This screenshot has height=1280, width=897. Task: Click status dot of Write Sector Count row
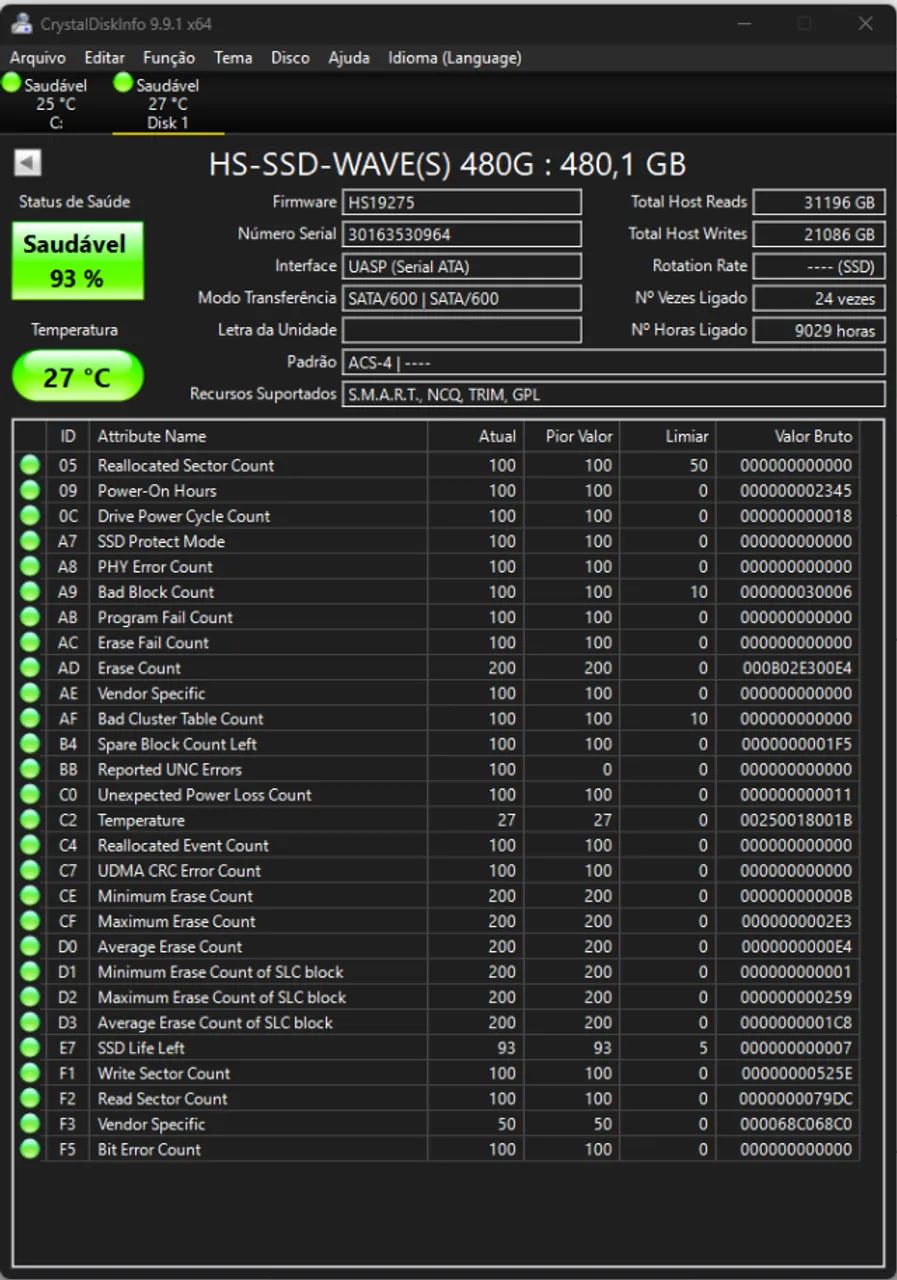tap(30, 1073)
